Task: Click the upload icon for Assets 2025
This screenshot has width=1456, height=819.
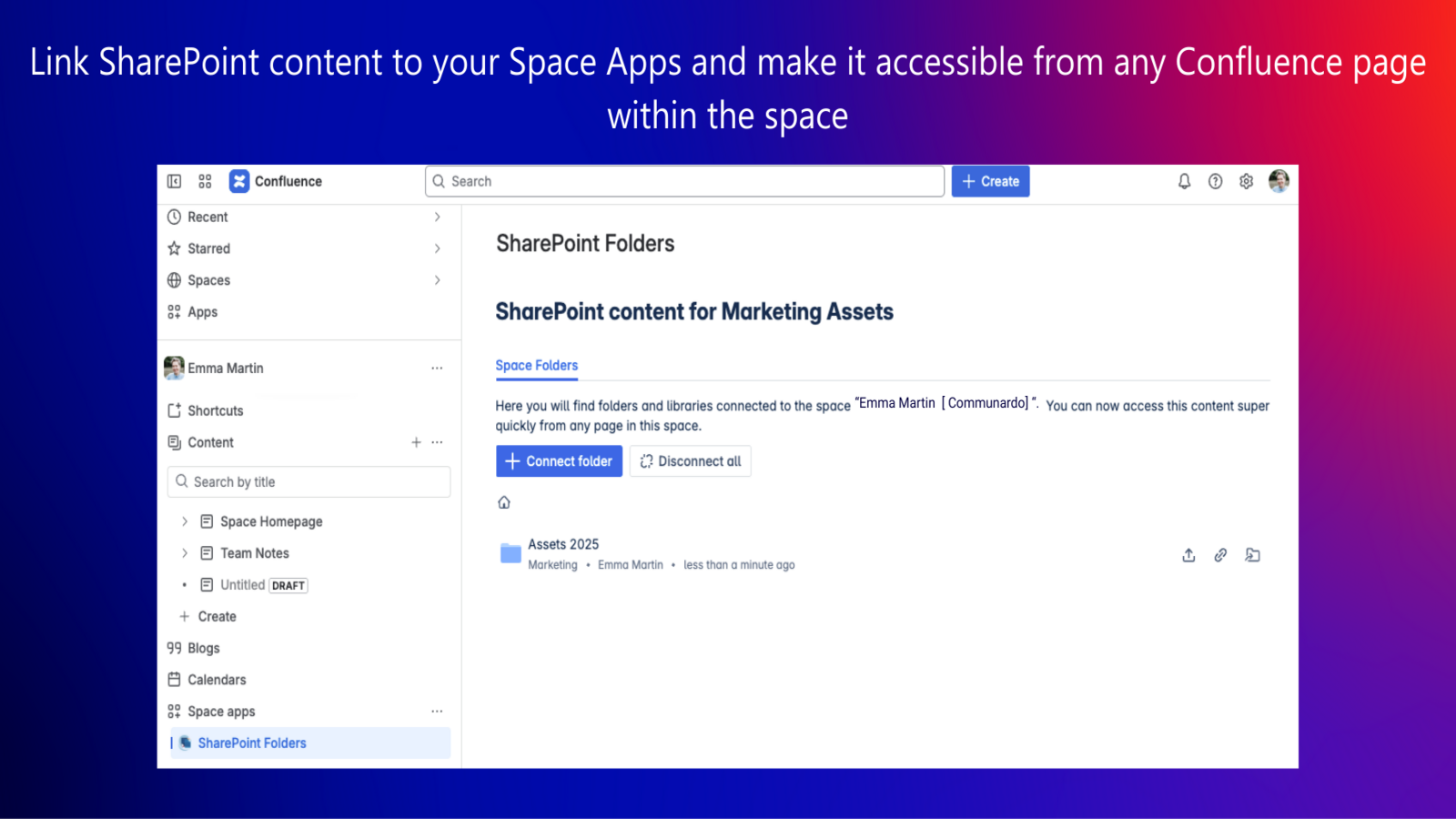Action: pos(1188,555)
